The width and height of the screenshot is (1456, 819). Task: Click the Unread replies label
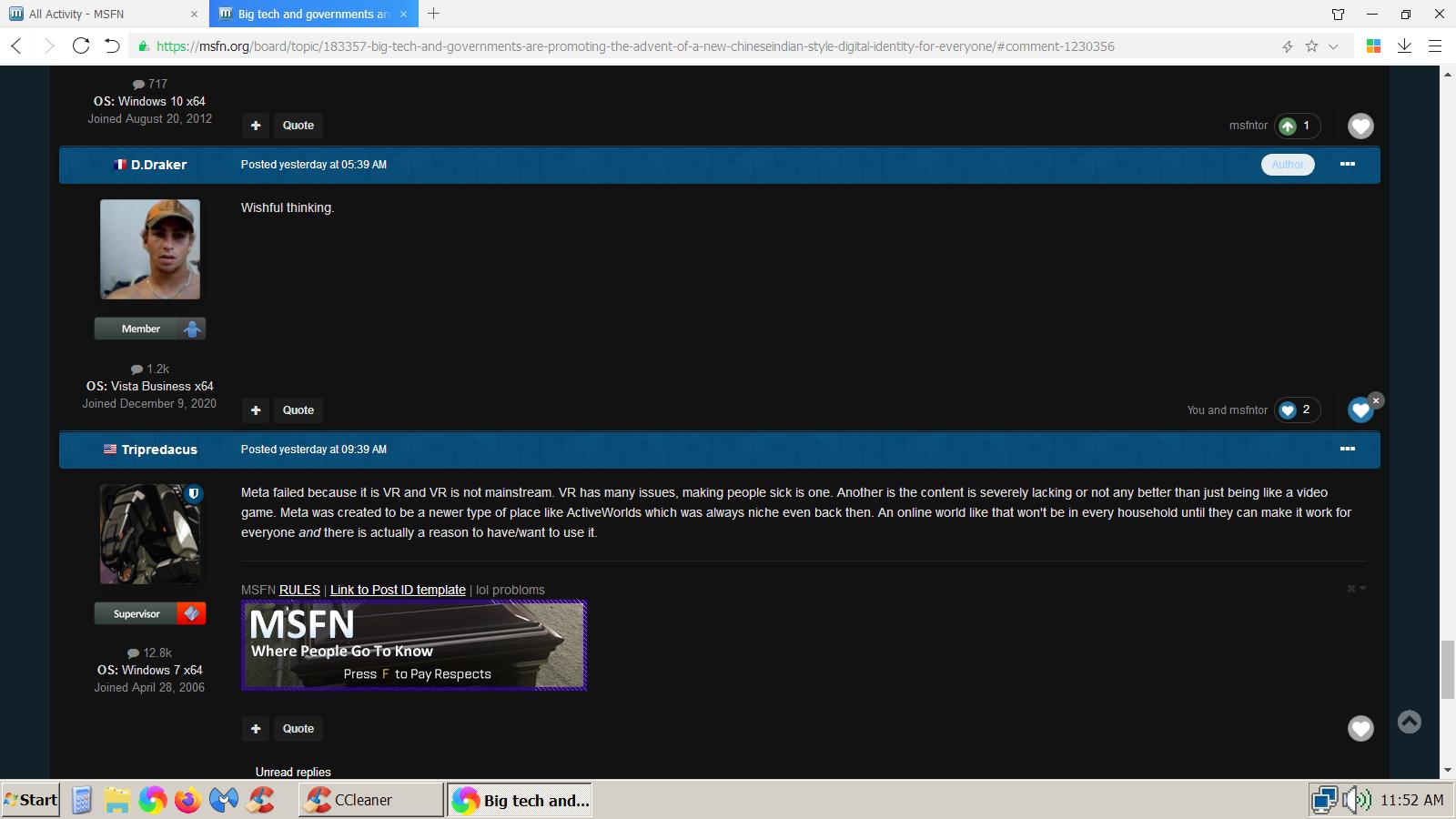[x=293, y=772]
